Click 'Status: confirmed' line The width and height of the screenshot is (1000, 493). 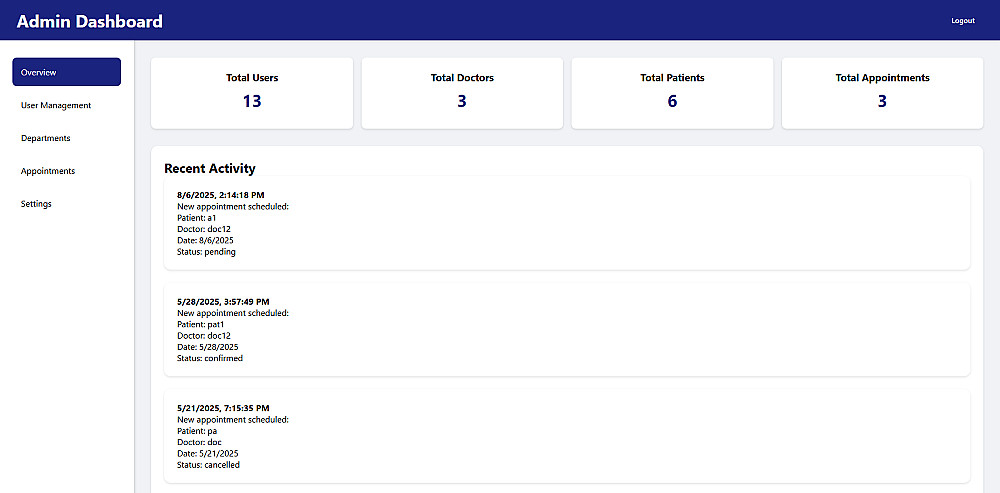(210, 358)
